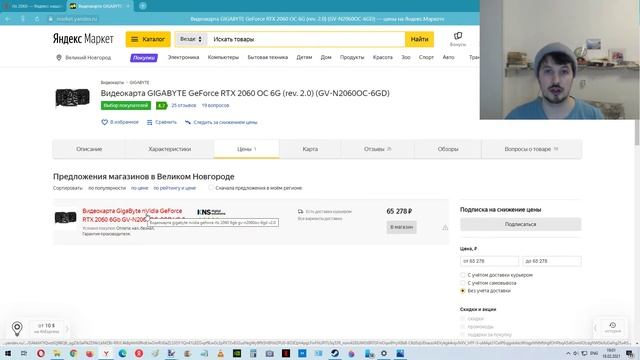Image resolution: width=640 pixels, height=360 pixels.
Task: Open Microsoft Edge from the taskbar
Action: [122, 353]
